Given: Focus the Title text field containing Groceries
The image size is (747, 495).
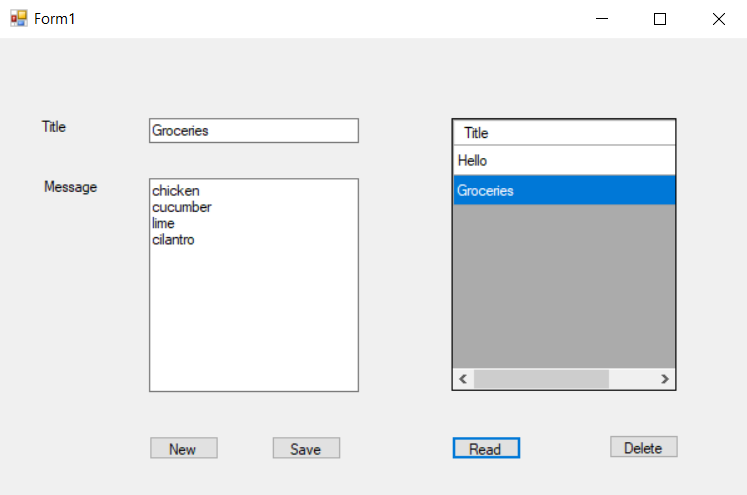Looking at the screenshot, I should [254, 131].
